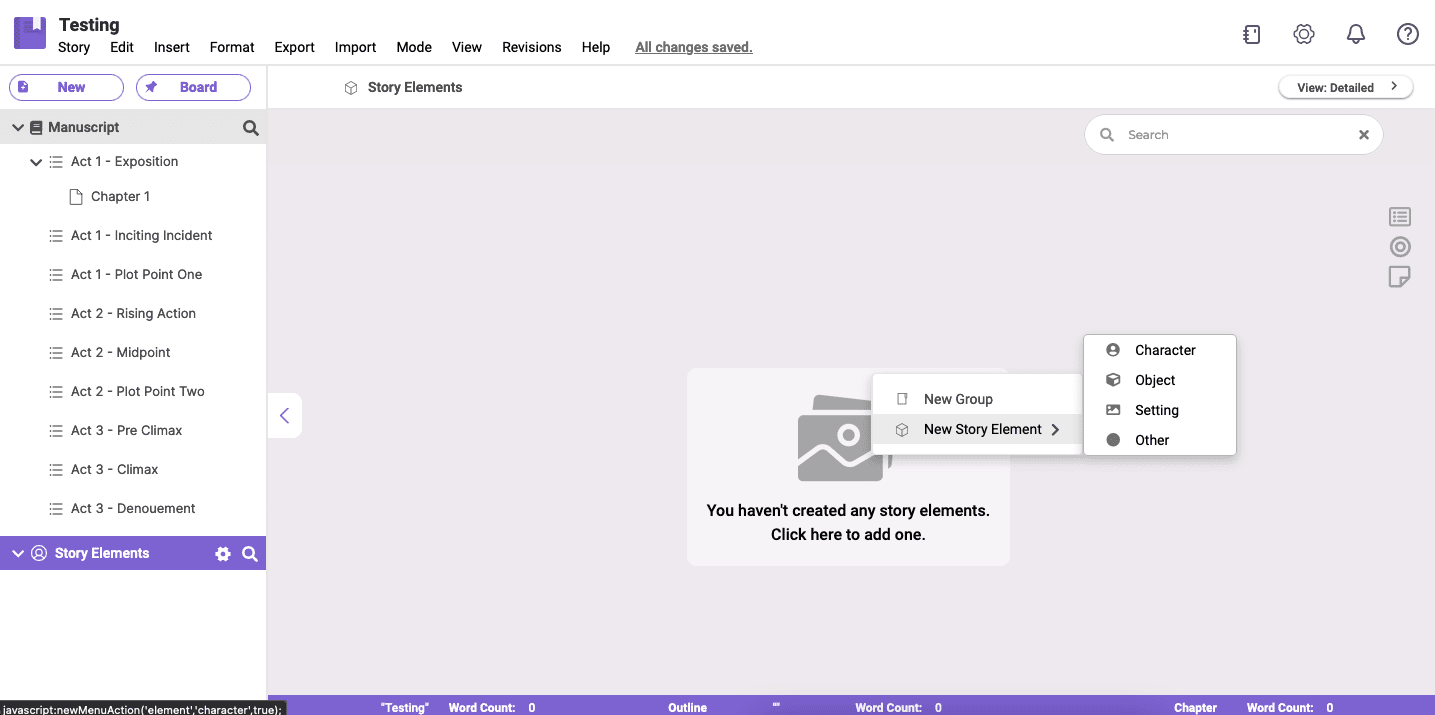Click the New Group page icon

(902, 399)
